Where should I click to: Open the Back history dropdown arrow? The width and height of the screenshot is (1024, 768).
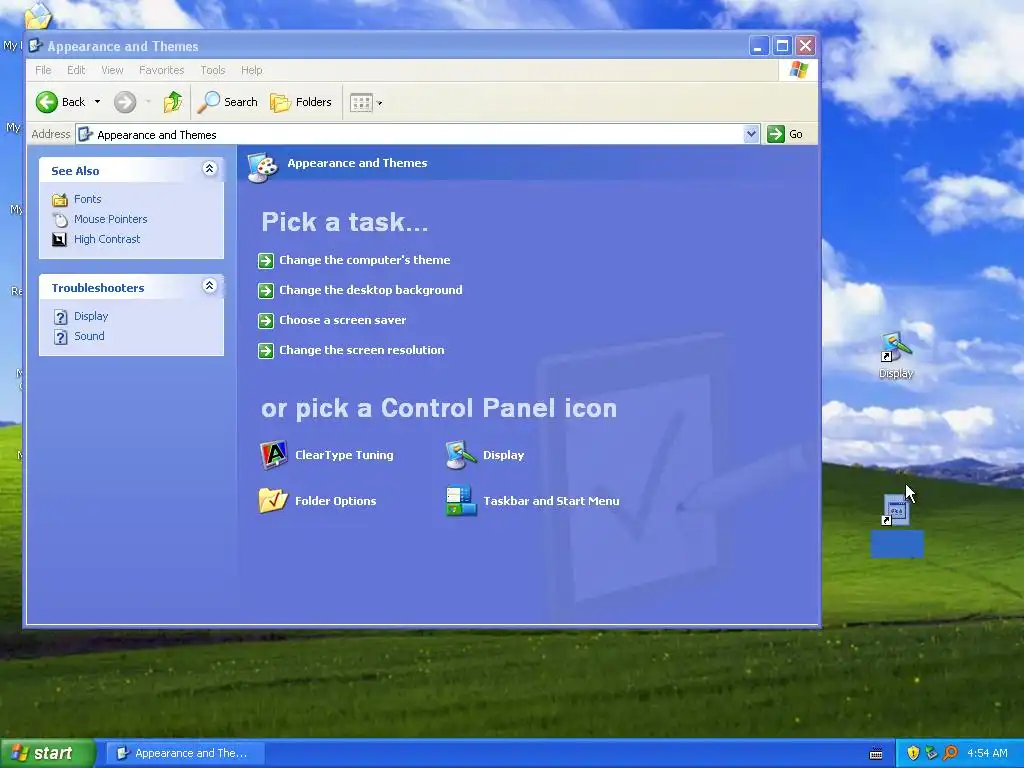pyautogui.click(x=97, y=102)
